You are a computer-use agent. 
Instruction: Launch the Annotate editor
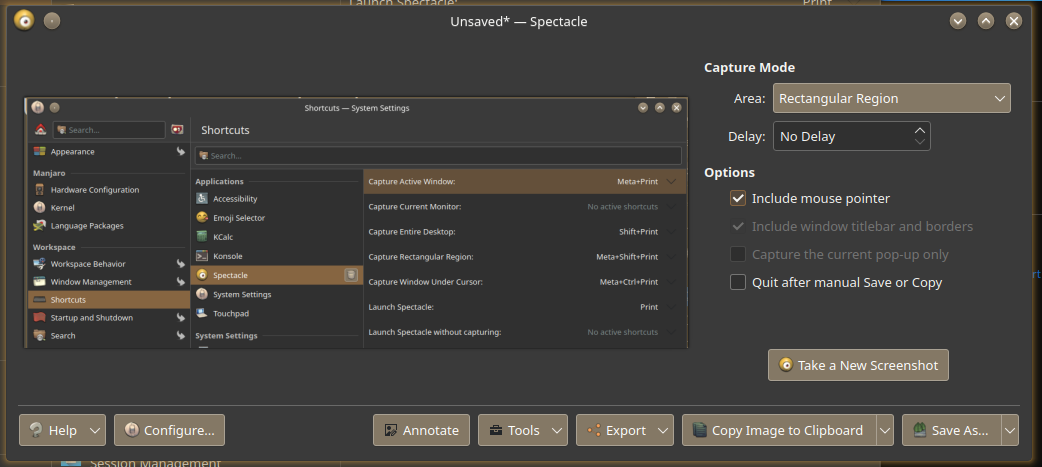421,430
